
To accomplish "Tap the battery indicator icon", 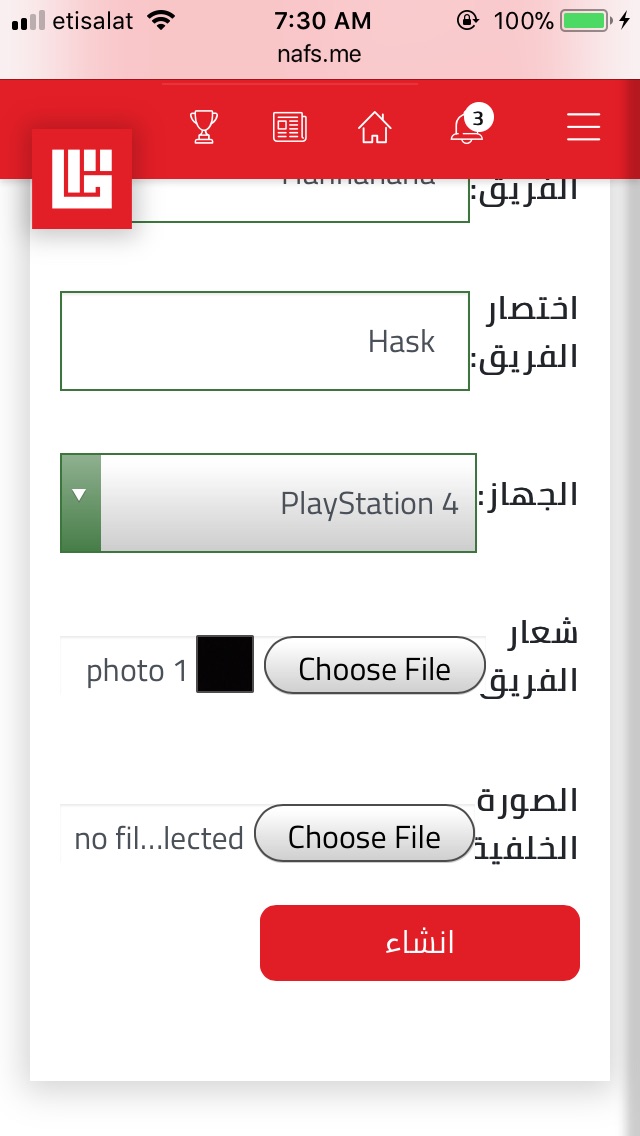I will 586,20.
